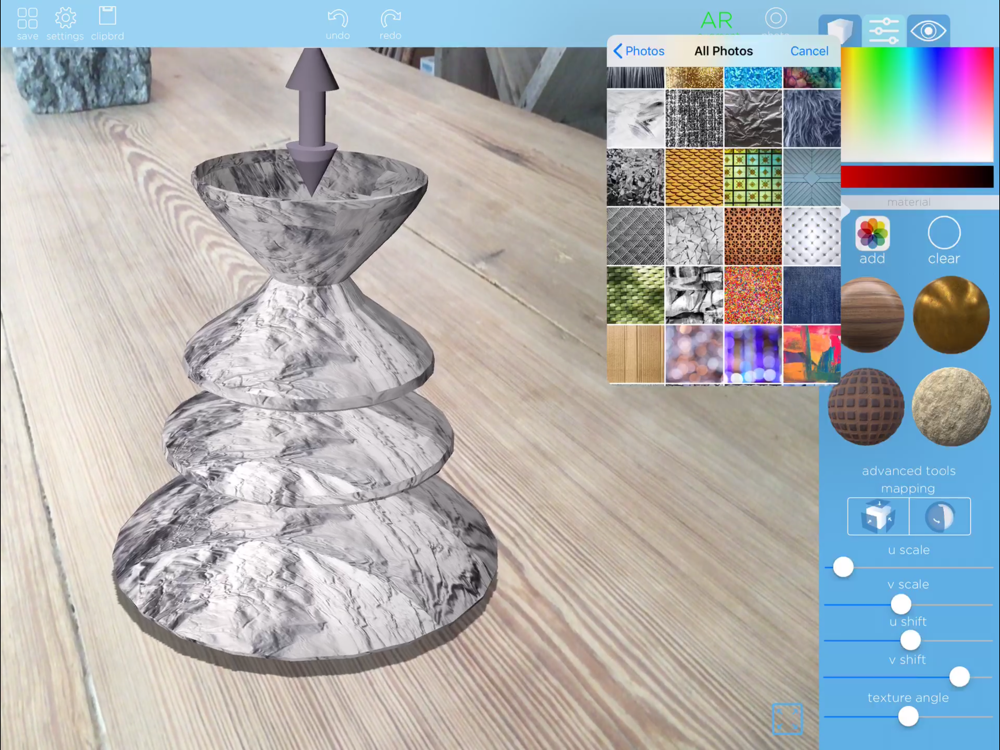Select spherical mapping mode
This screenshot has width=1000, height=750.
(940, 517)
